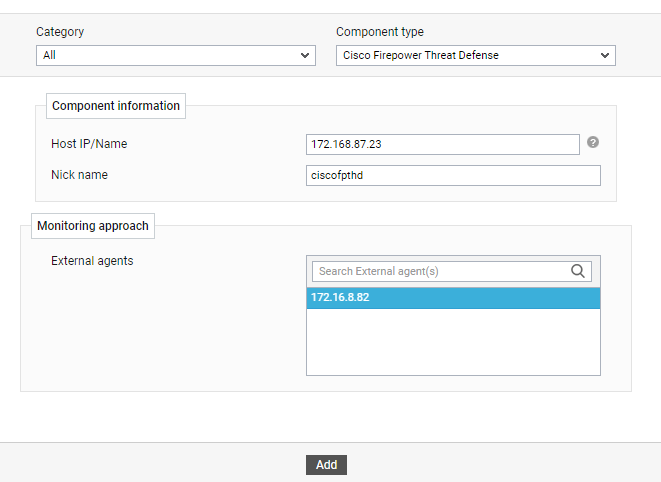The height and width of the screenshot is (482, 661).
Task: Click the magnifying glass search icon
Action: pos(577,271)
